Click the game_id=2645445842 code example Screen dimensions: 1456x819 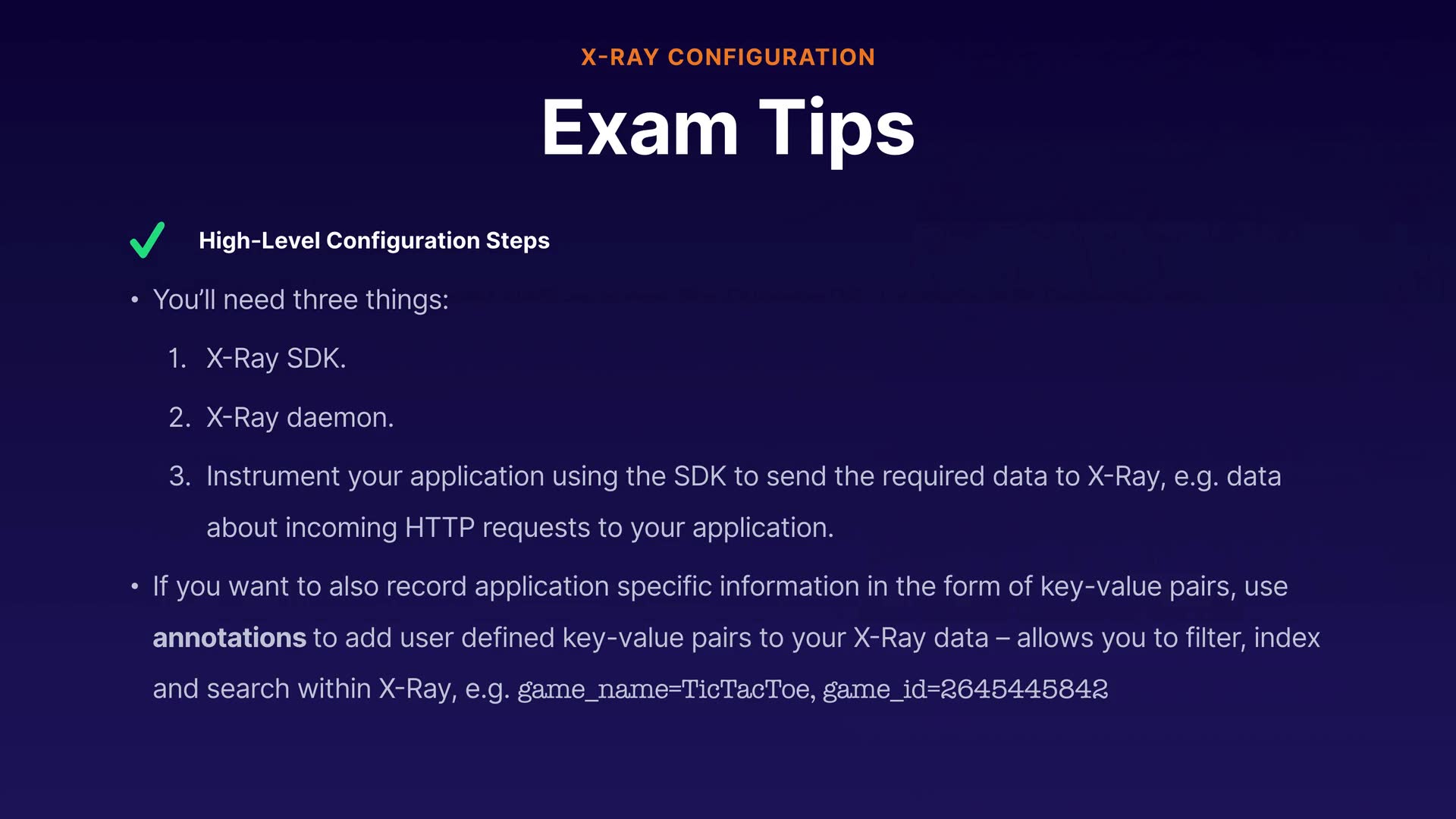pos(965,689)
